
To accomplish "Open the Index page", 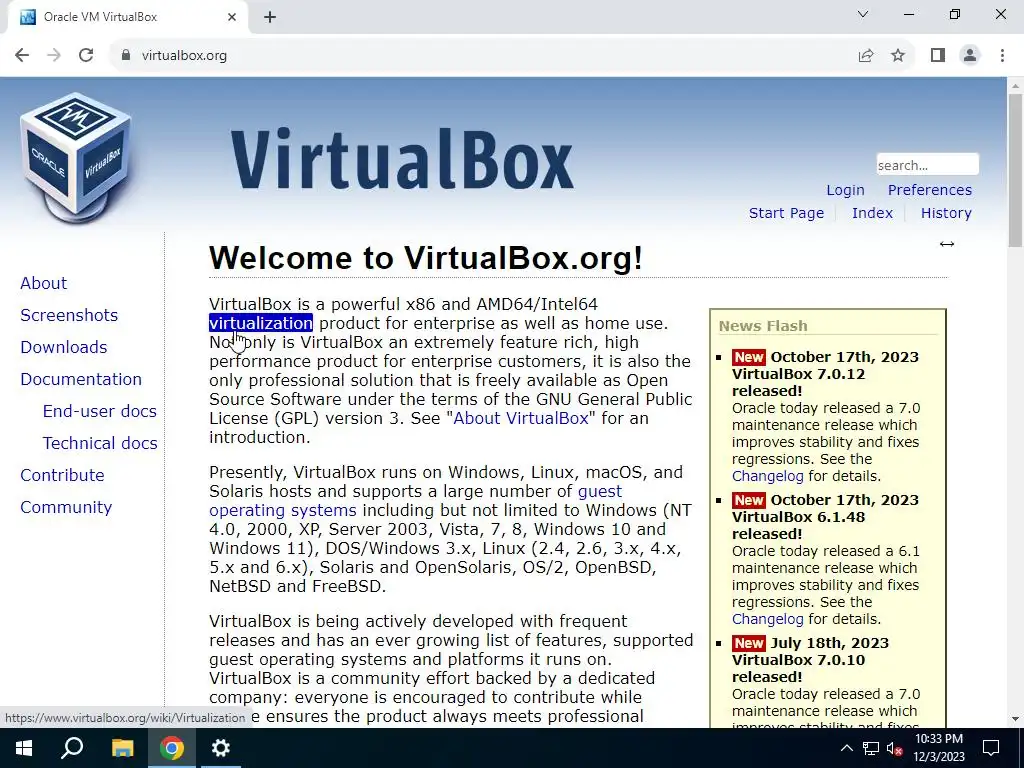I will (872, 213).
